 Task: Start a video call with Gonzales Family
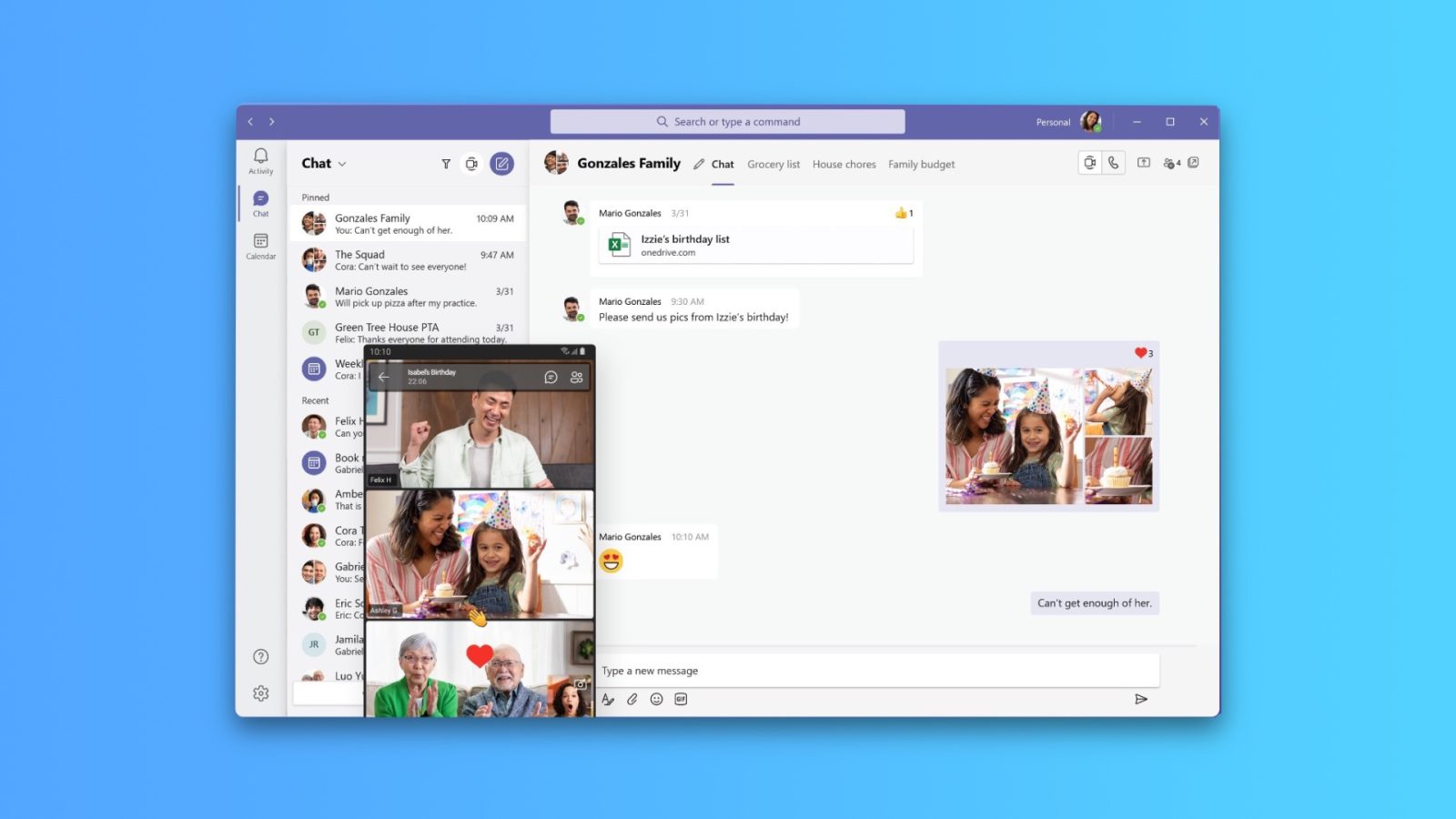[1089, 163]
